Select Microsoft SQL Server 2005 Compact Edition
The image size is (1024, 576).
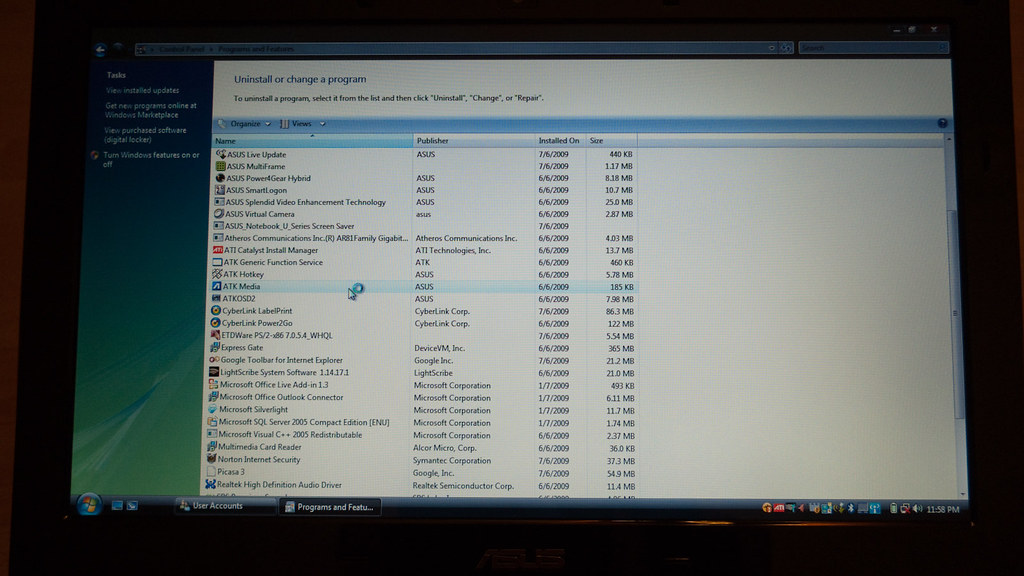pyautogui.click(x=422, y=423)
